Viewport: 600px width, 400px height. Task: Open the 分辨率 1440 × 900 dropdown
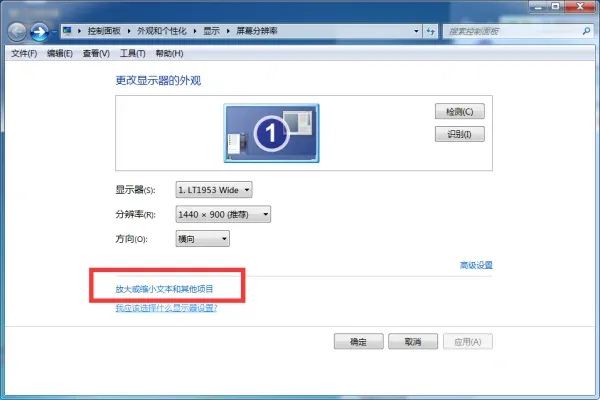[223, 214]
